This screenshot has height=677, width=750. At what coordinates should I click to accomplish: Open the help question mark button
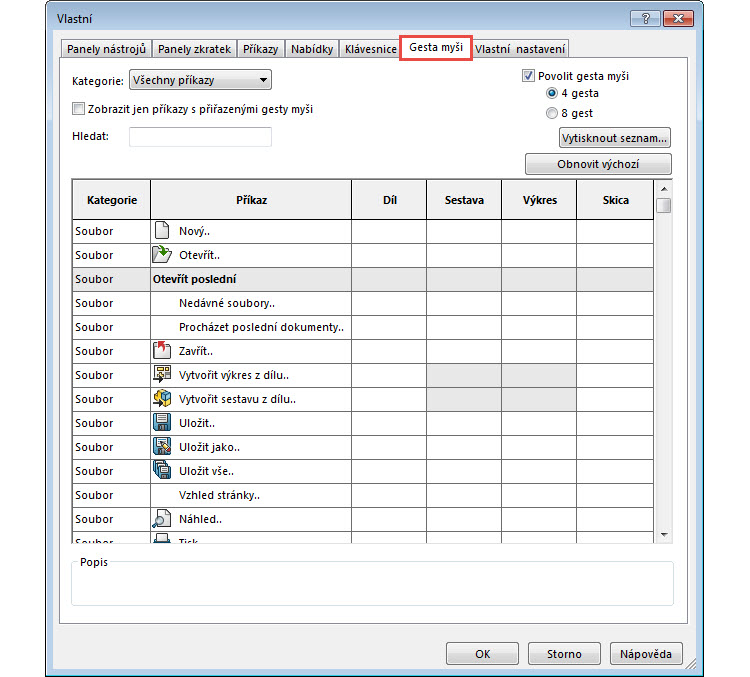(x=645, y=19)
